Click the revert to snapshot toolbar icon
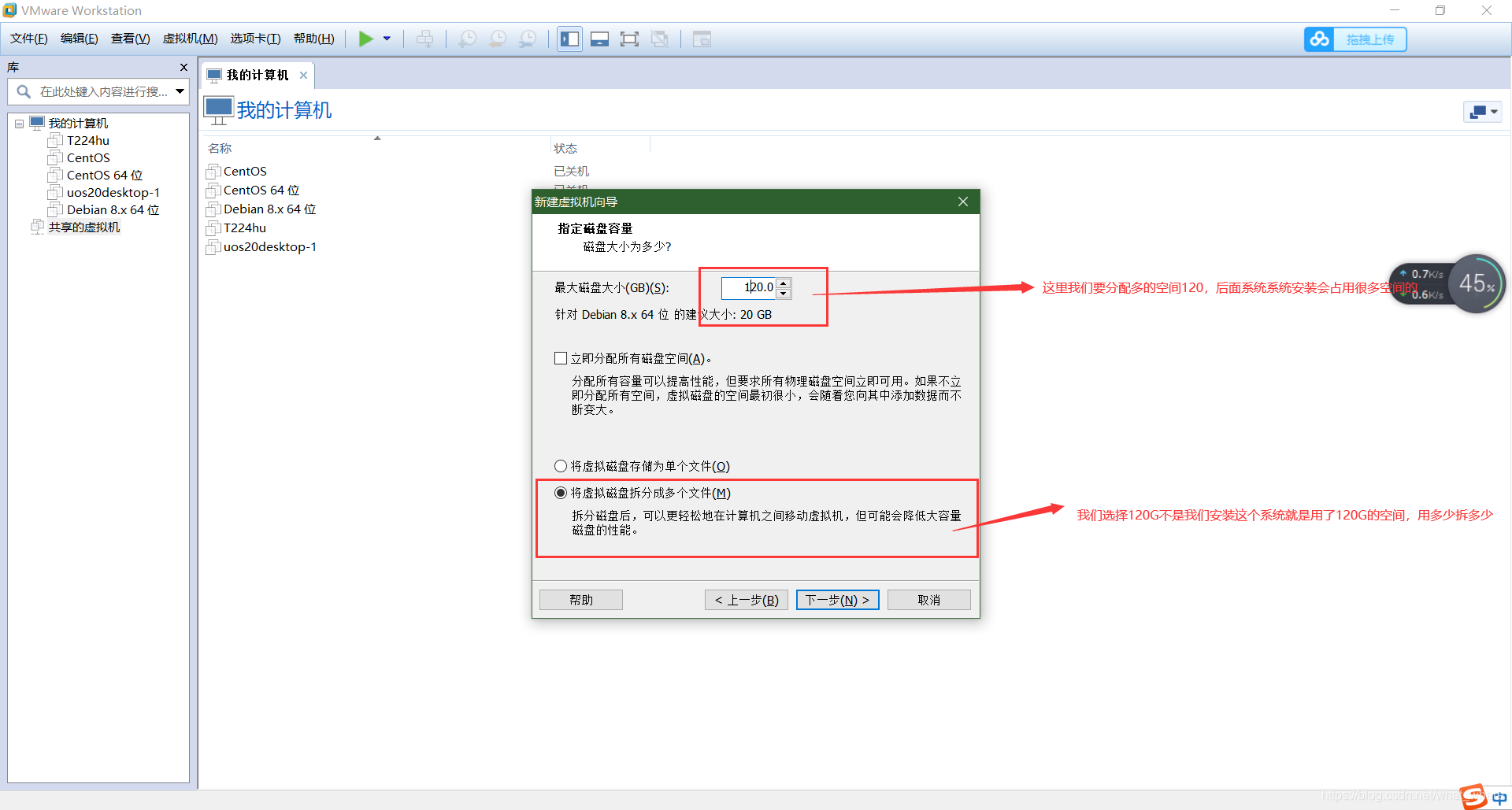 tap(498, 39)
